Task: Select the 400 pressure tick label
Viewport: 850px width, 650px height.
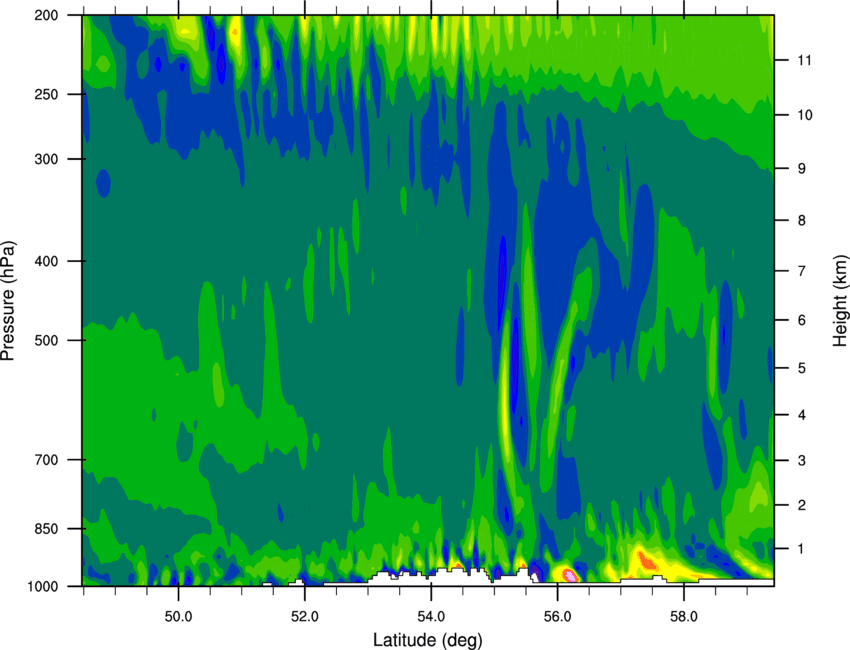Action: pyautogui.click(x=46, y=261)
